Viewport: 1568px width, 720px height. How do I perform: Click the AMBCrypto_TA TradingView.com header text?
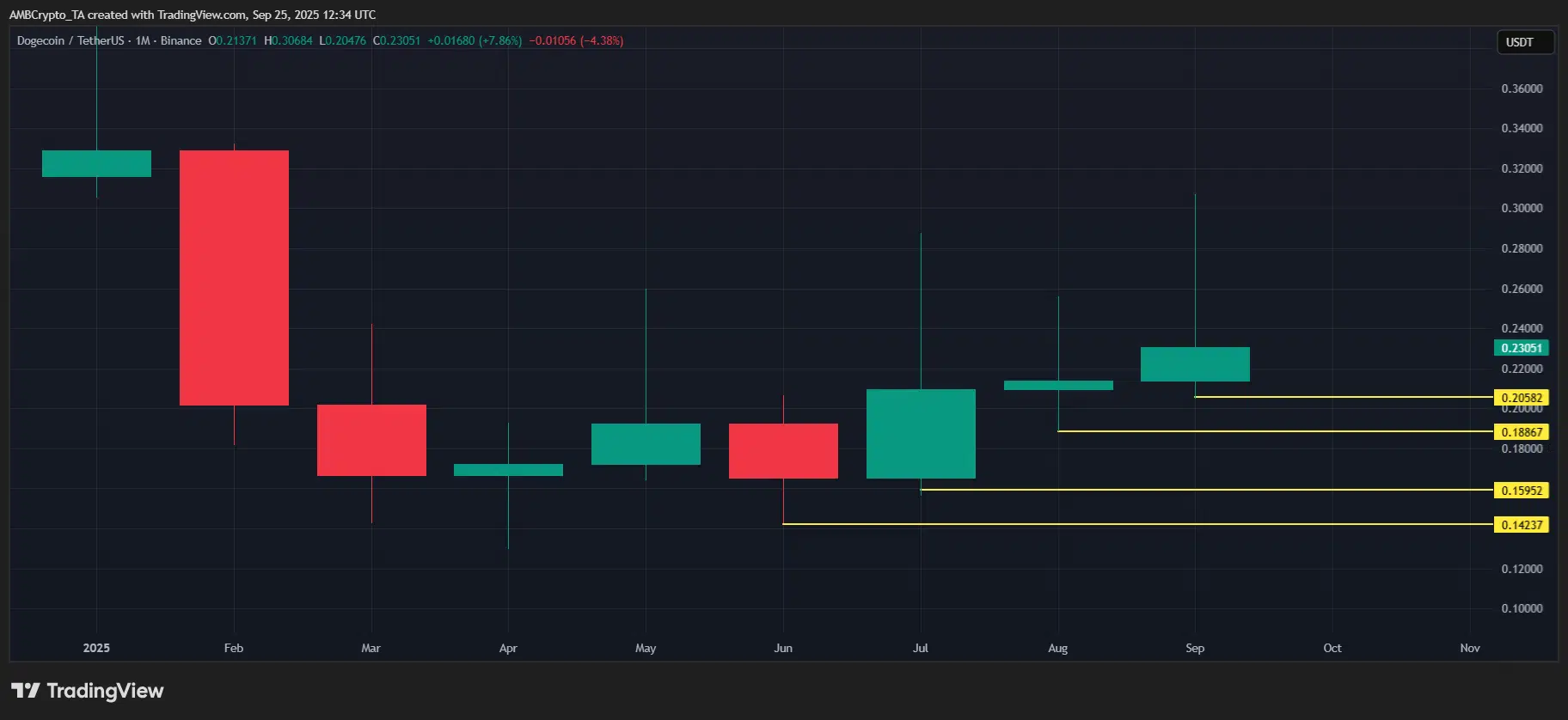pos(193,15)
